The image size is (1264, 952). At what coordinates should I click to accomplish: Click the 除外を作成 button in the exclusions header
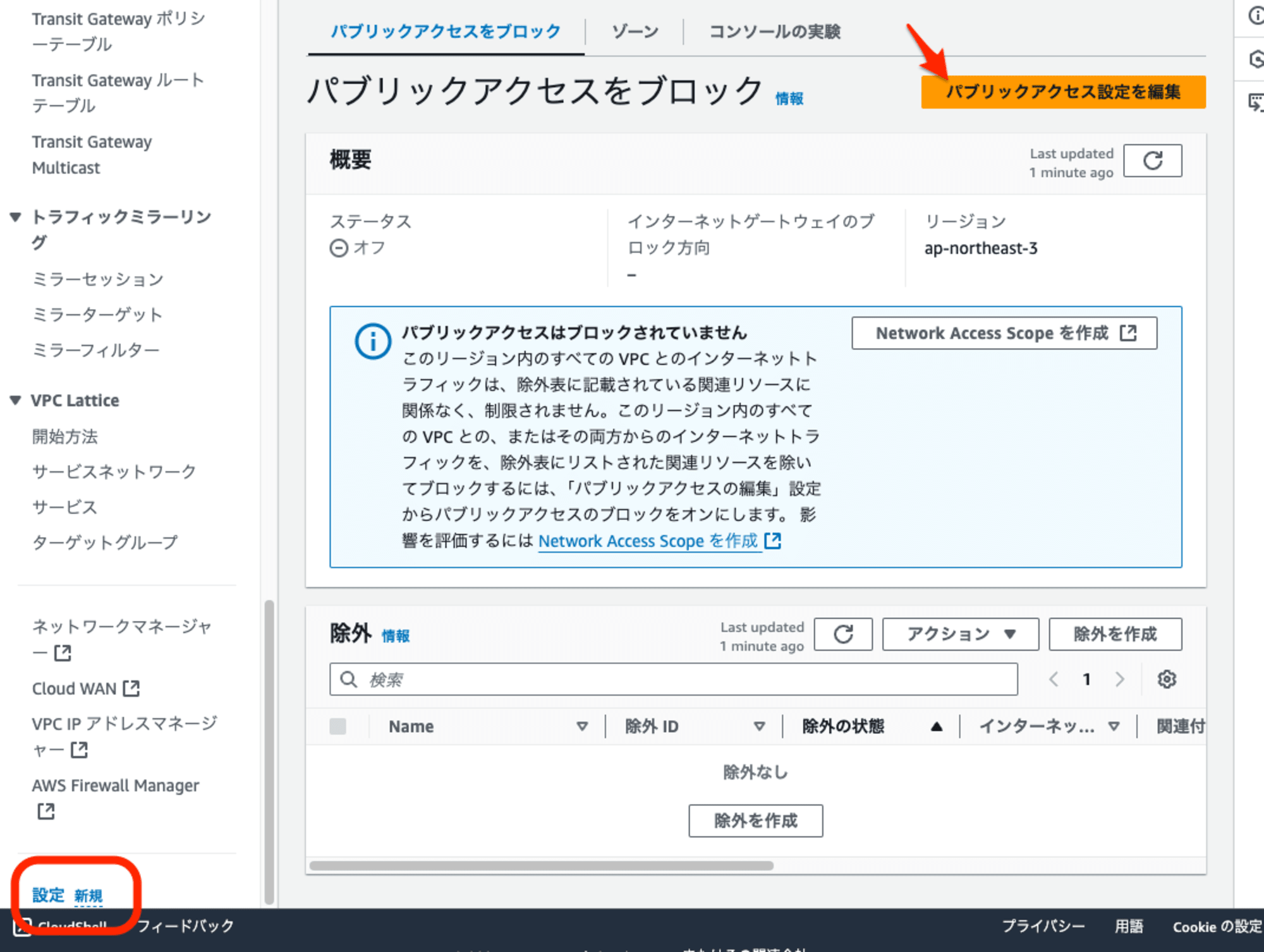pyautogui.click(x=1115, y=634)
